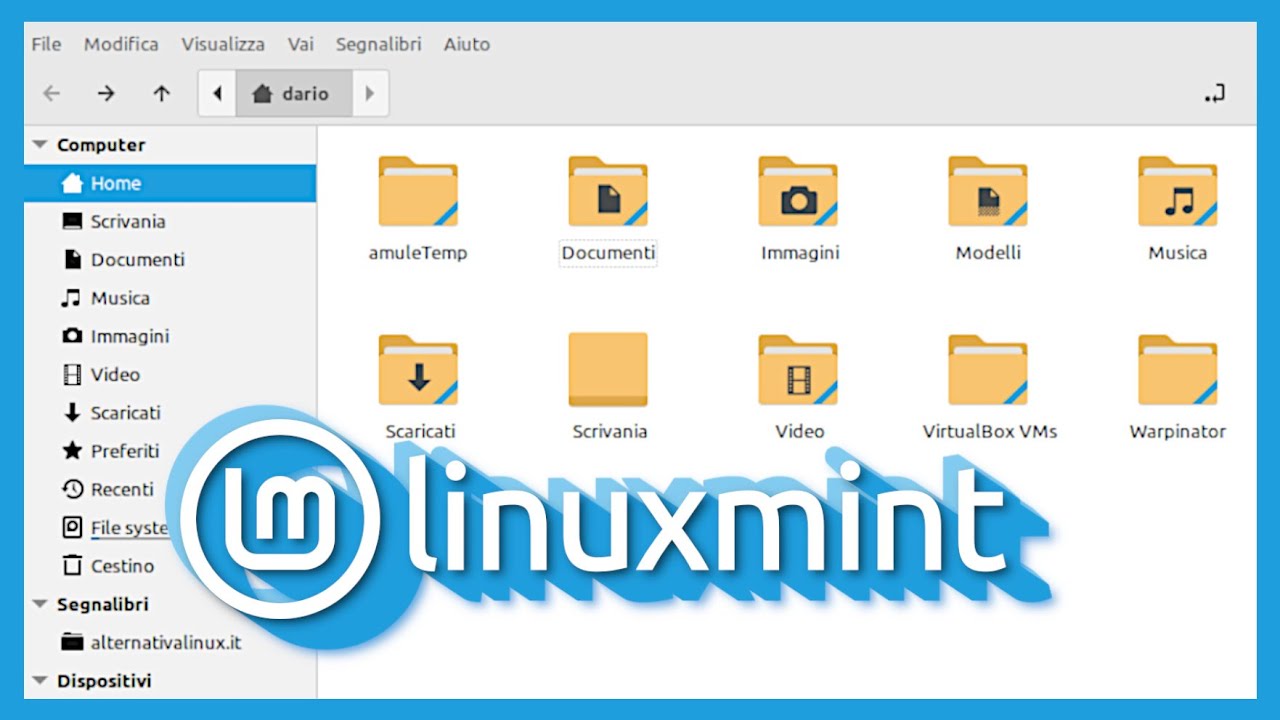
Task: Open the File menu
Action: [x=46, y=44]
